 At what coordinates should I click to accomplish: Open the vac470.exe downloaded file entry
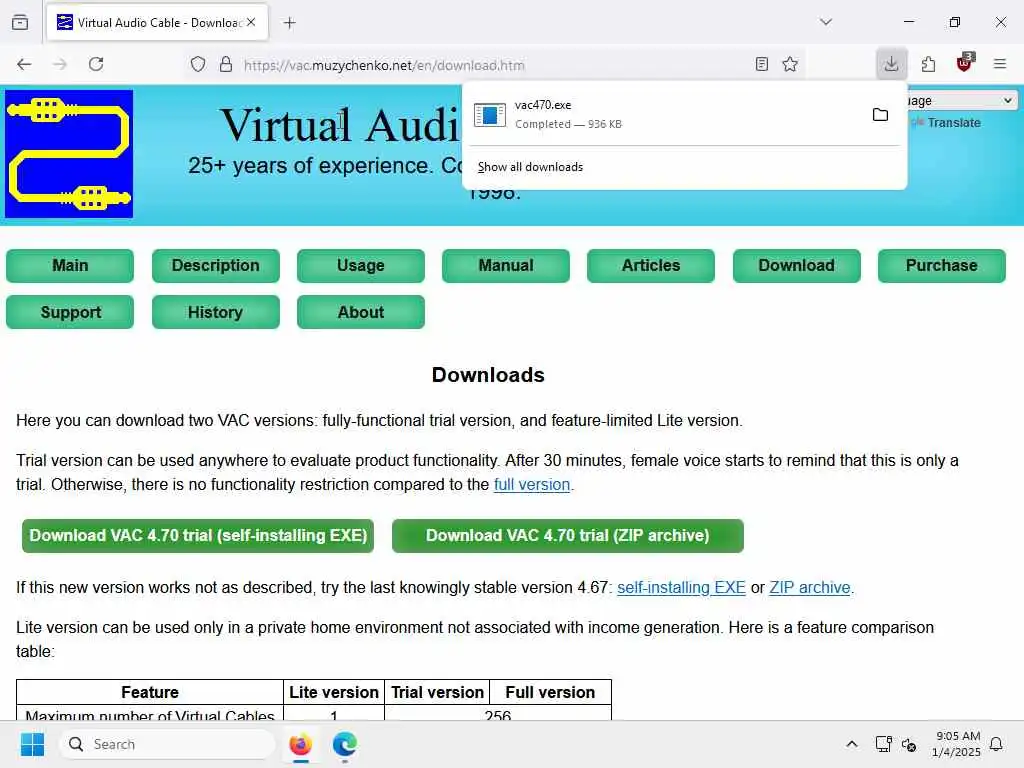click(x=665, y=114)
